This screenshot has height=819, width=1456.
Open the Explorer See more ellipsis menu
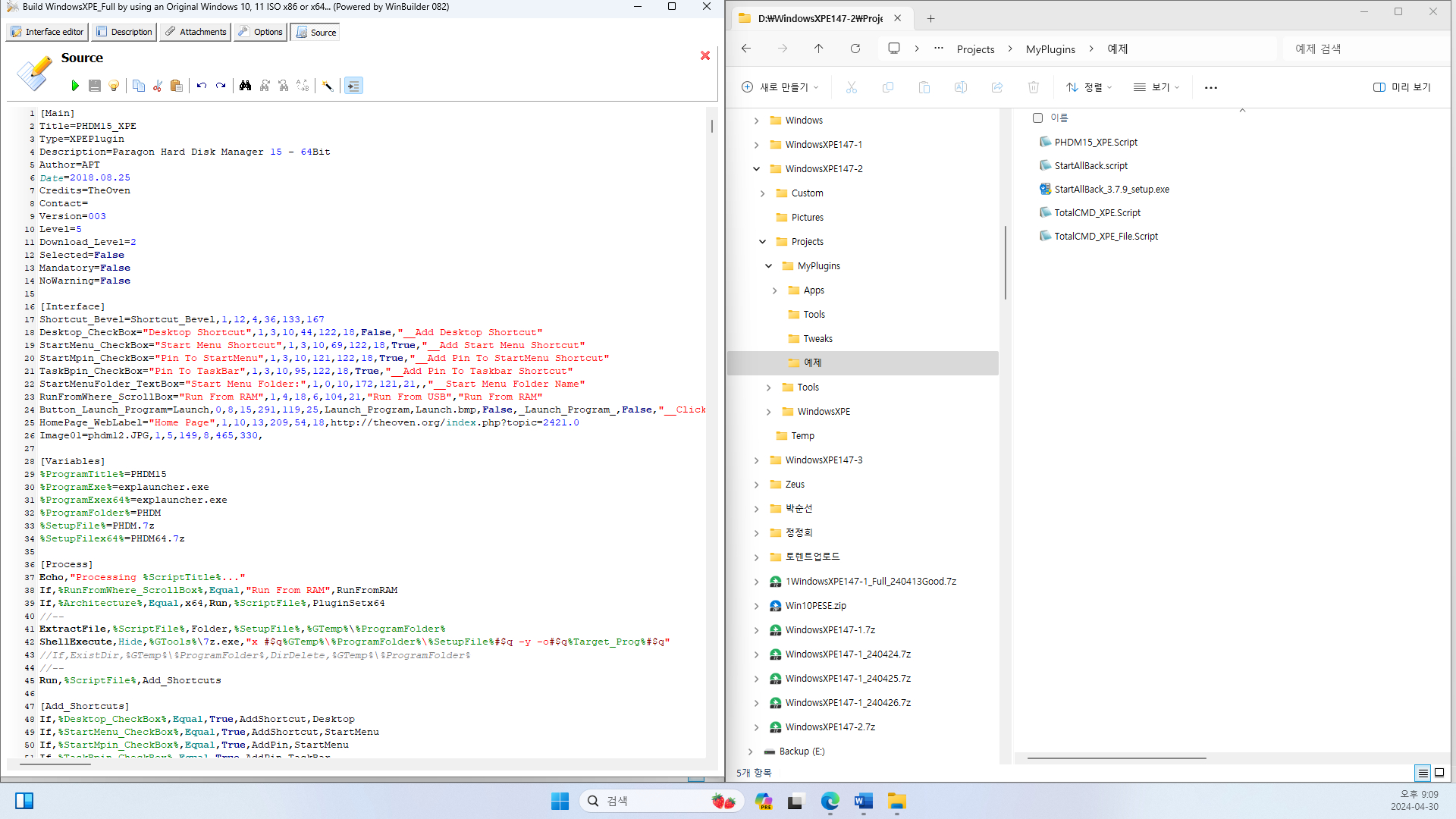(1211, 87)
